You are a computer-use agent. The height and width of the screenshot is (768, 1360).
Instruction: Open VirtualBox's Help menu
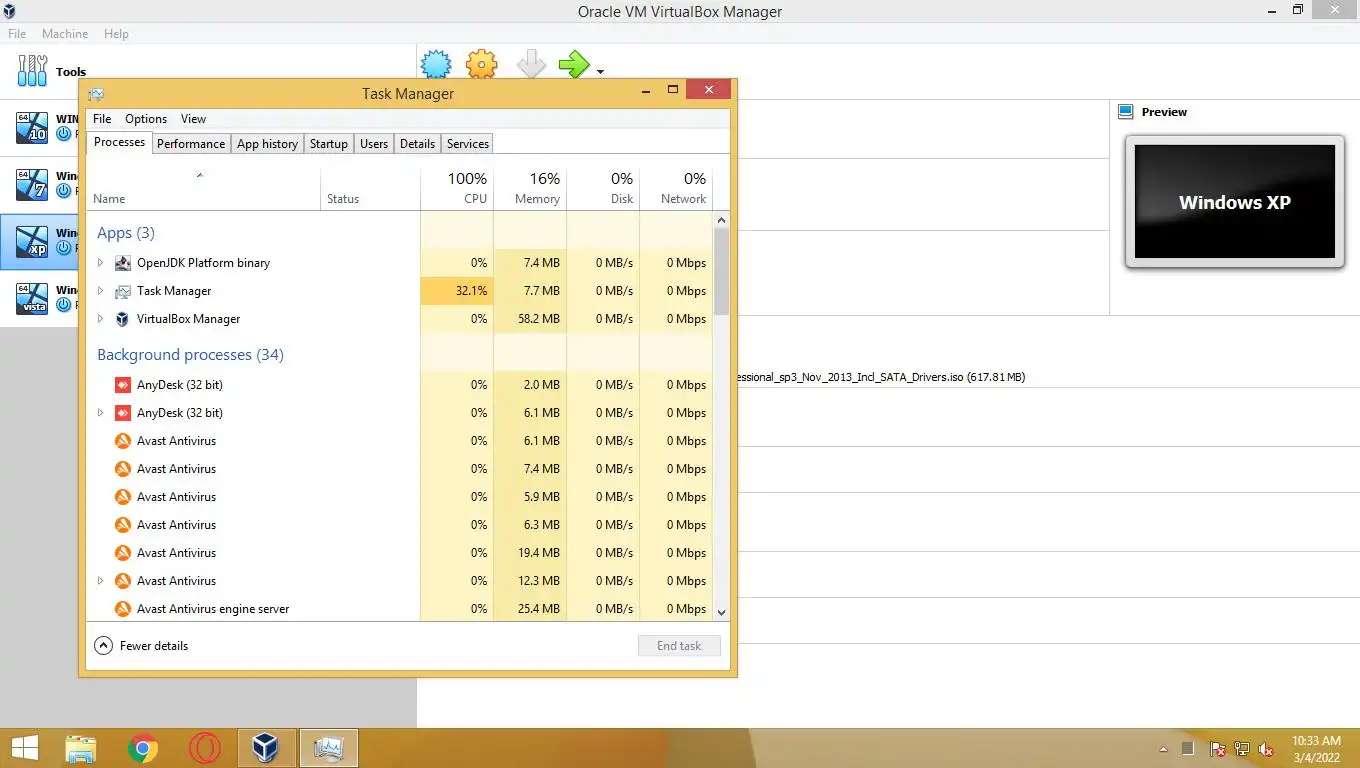116,33
